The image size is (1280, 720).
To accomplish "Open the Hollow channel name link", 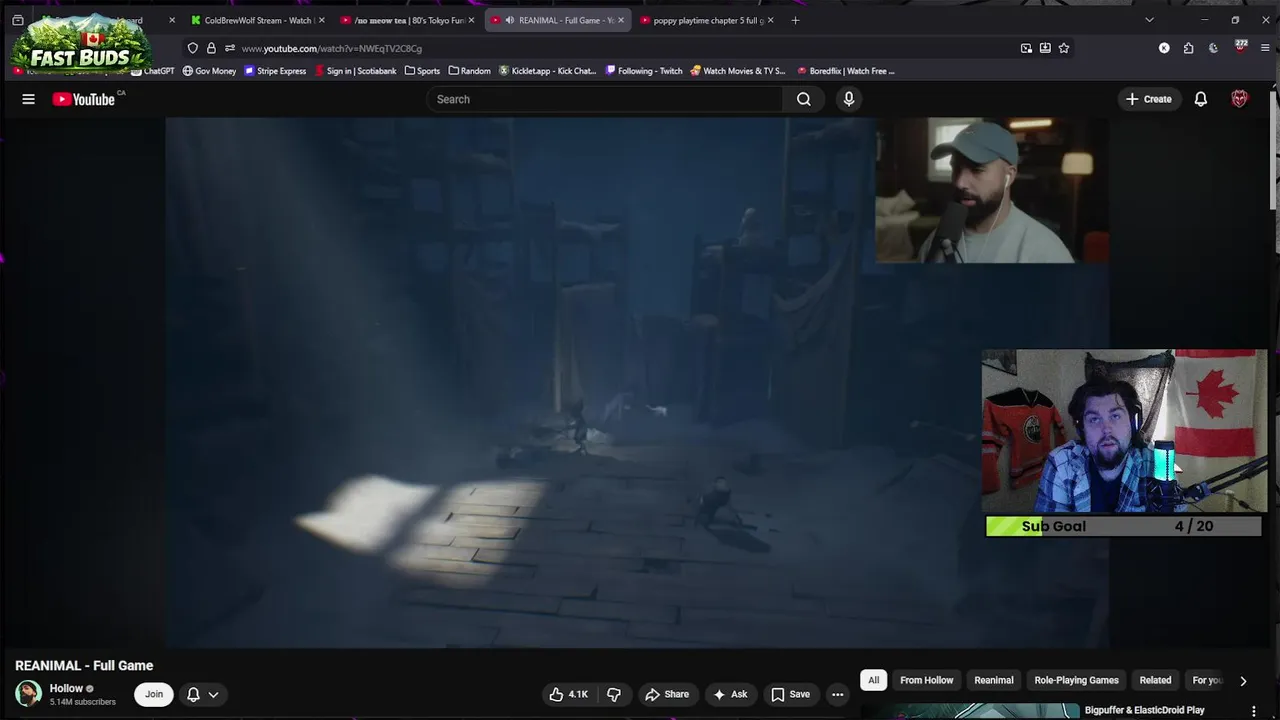I will point(66,688).
